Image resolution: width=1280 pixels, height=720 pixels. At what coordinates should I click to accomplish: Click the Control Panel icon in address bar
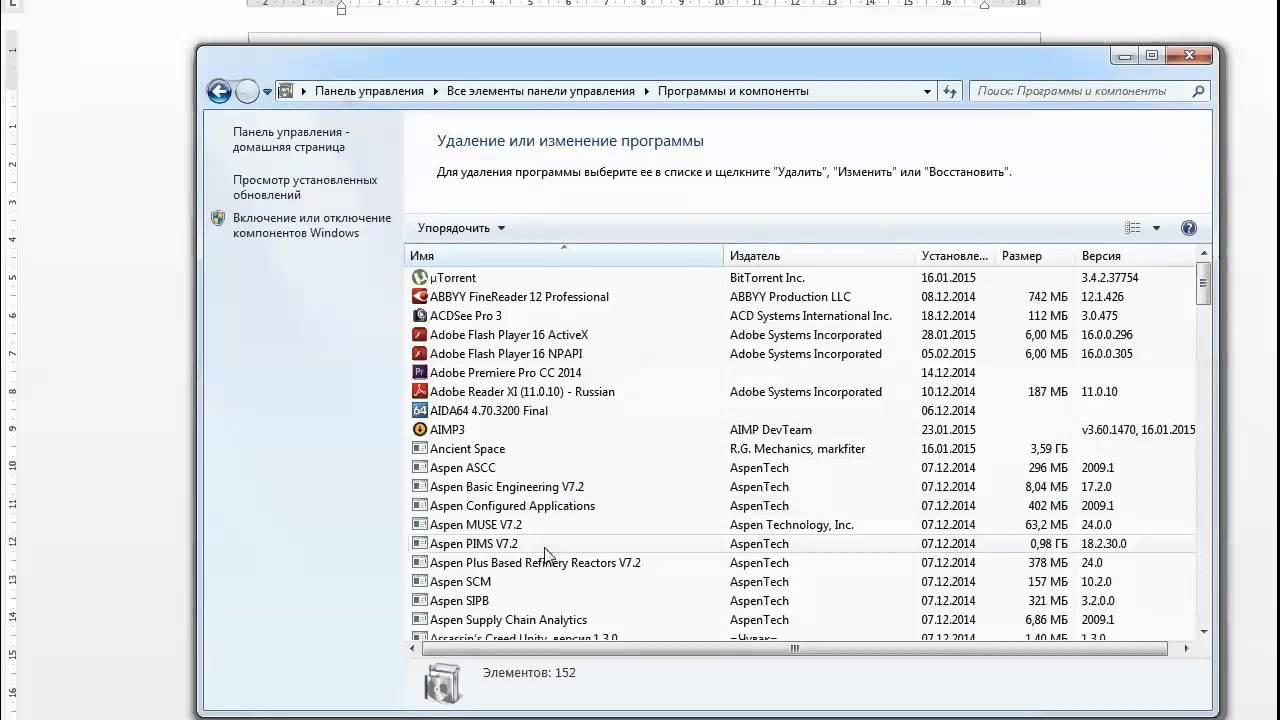(x=285, y=91)
